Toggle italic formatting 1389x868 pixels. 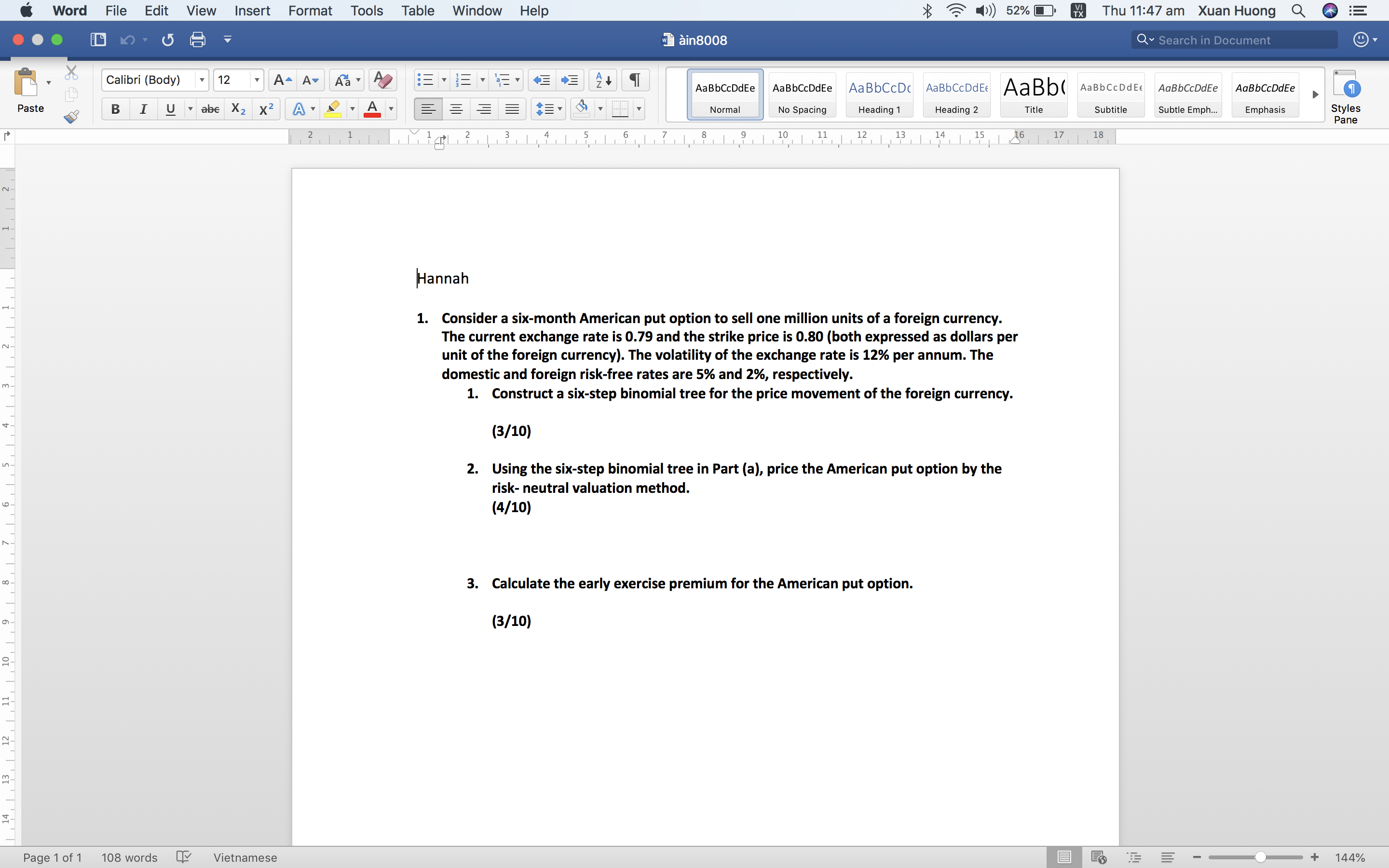(143, 108)
